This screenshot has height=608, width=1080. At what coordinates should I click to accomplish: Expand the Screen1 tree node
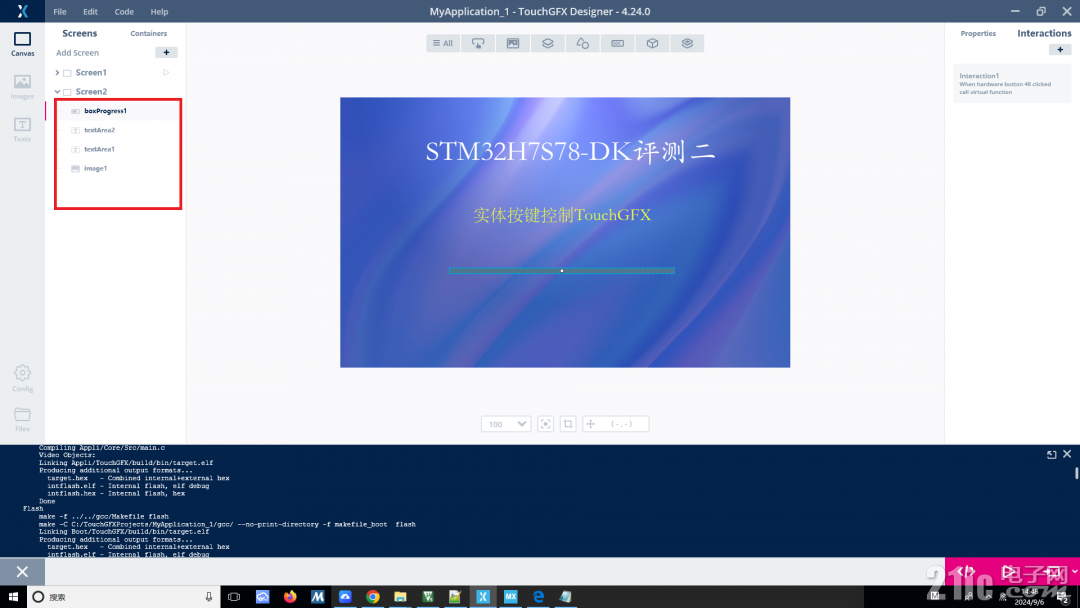pyautogui.click(x=57, y=72)
